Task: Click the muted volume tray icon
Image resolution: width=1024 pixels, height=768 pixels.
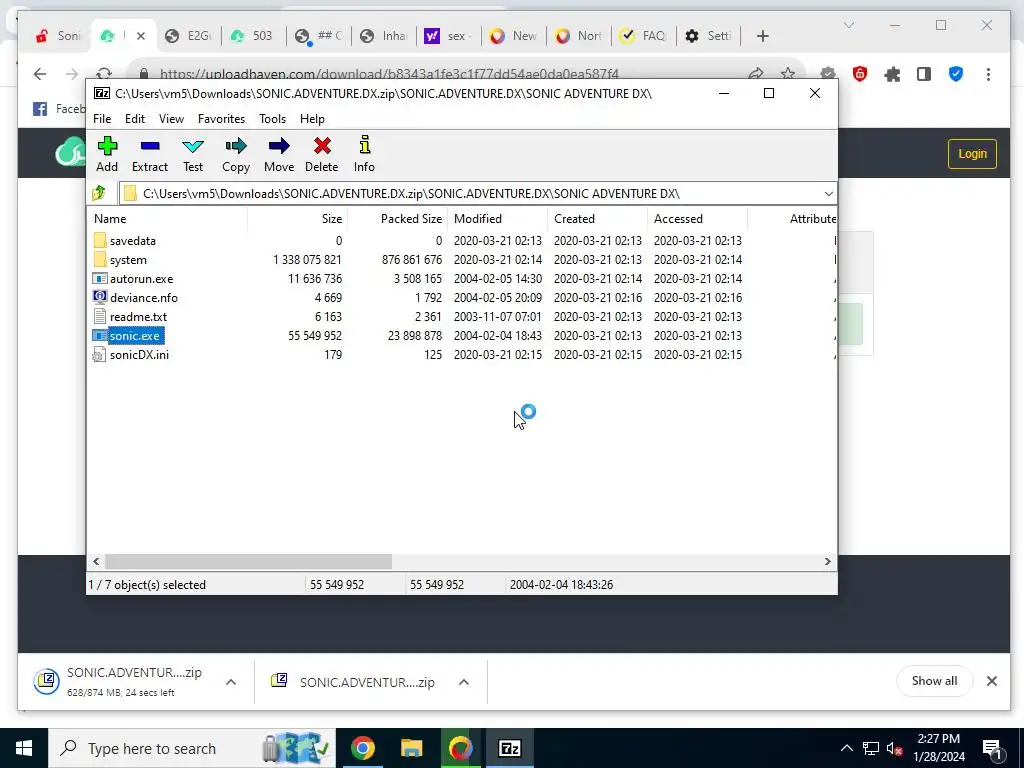Action: 894,748
